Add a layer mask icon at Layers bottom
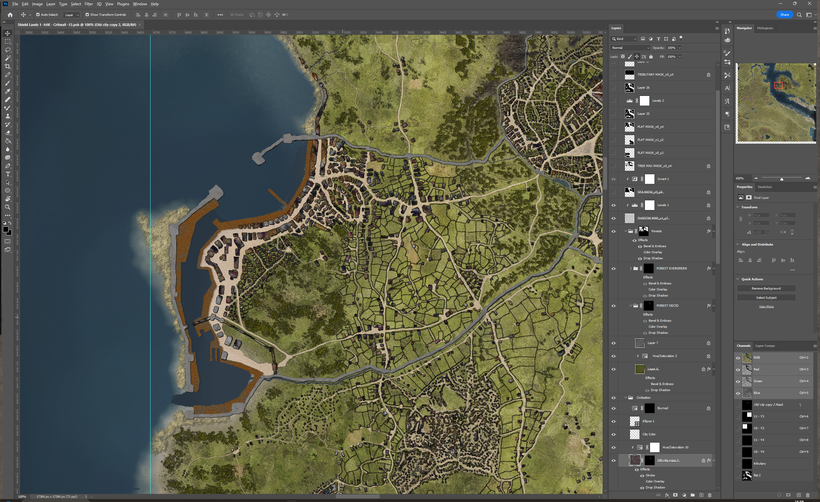Image resolution: width=820 pixels, height=502 pixels. pos(675,495)
